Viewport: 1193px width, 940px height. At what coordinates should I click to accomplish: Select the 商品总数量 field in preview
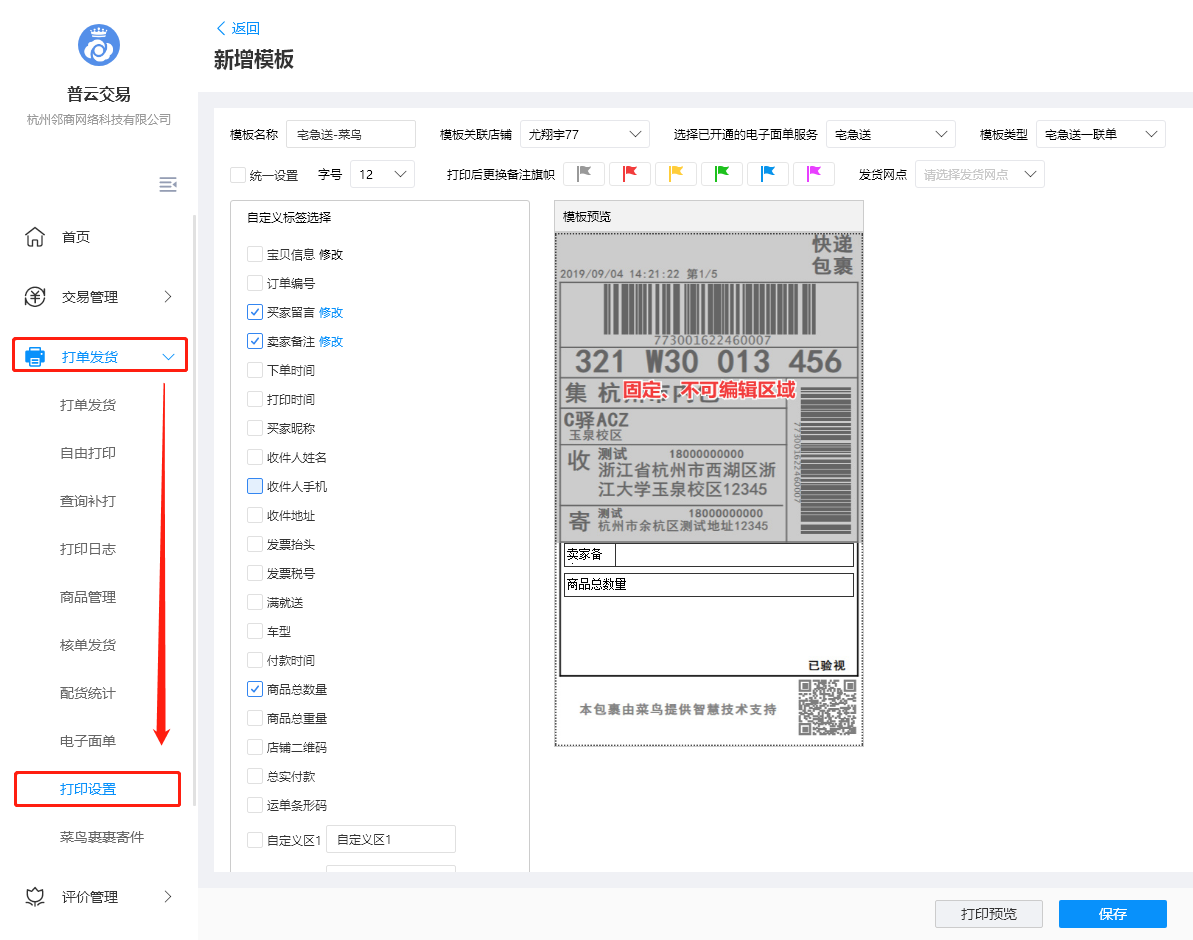(708, 585)
